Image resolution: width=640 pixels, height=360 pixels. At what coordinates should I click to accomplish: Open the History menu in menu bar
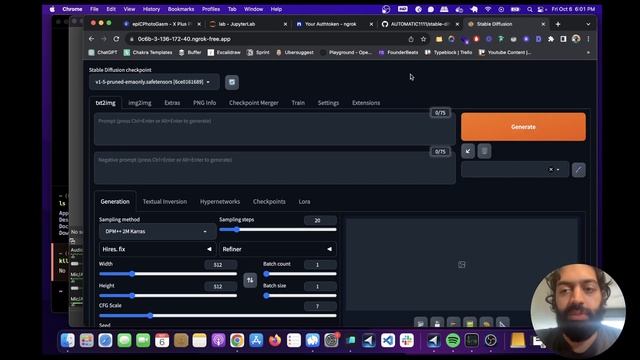pyautogui.click(x=151, y=9)
